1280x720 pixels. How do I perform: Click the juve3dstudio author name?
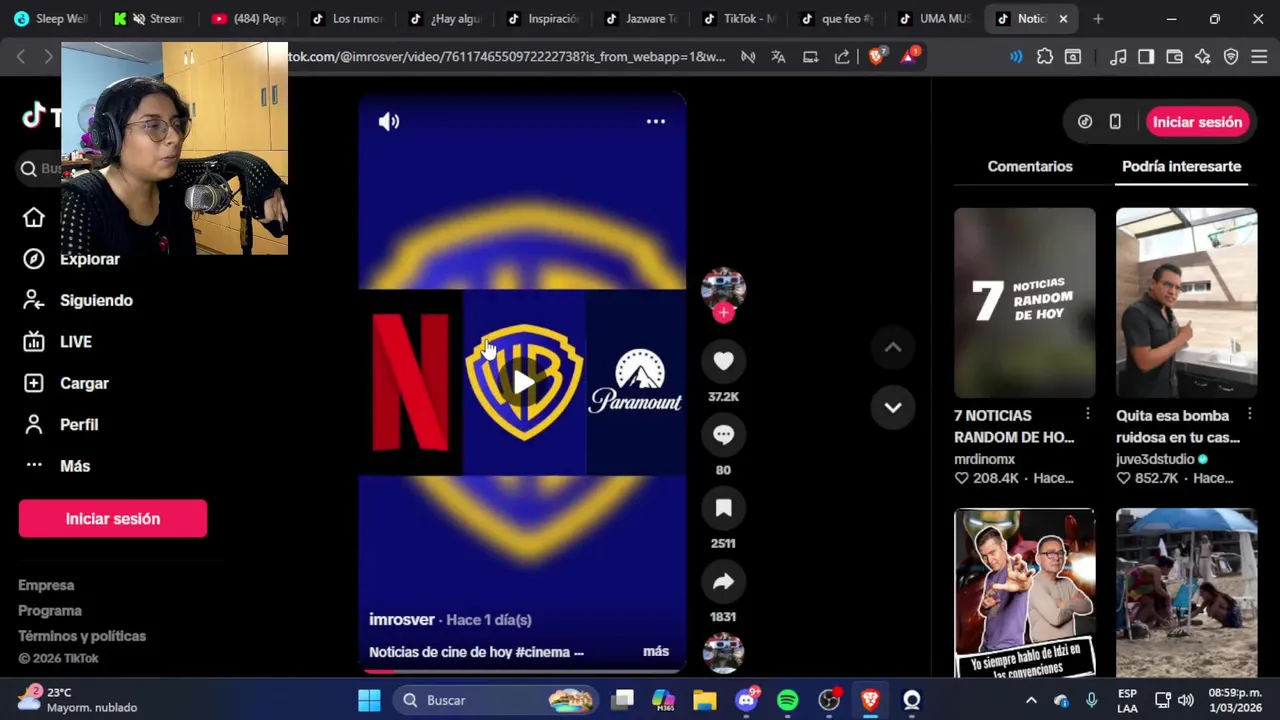pyautogui.click(x=1155, y=459)
